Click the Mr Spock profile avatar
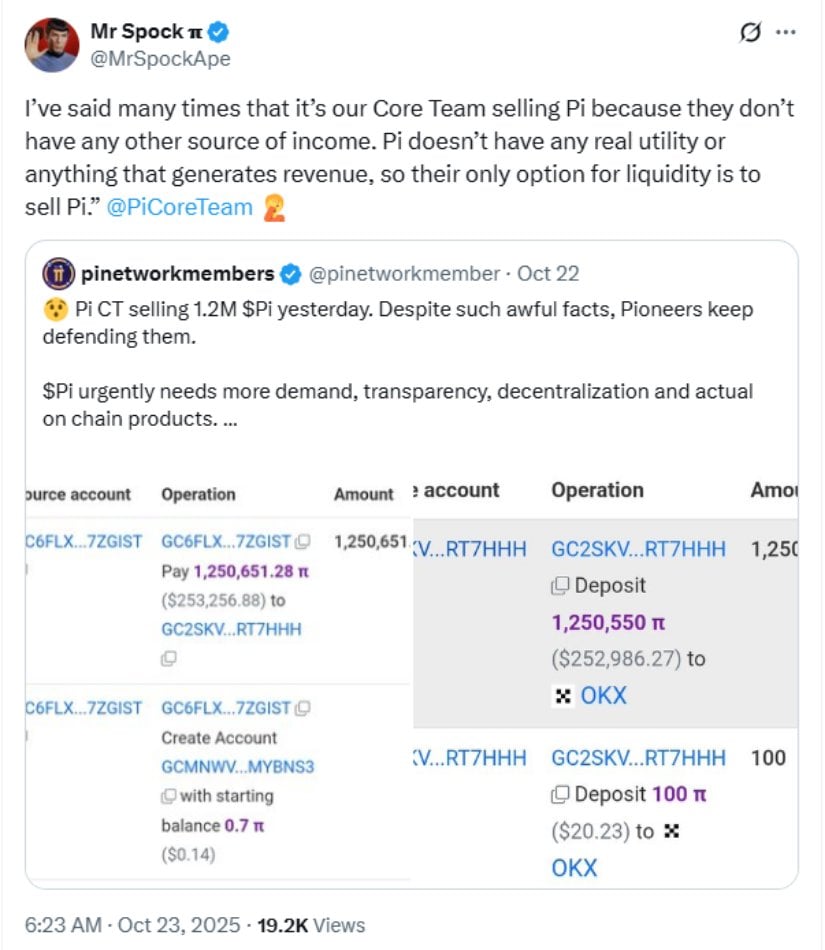This screenshot has width=825, height=950. 52,44
